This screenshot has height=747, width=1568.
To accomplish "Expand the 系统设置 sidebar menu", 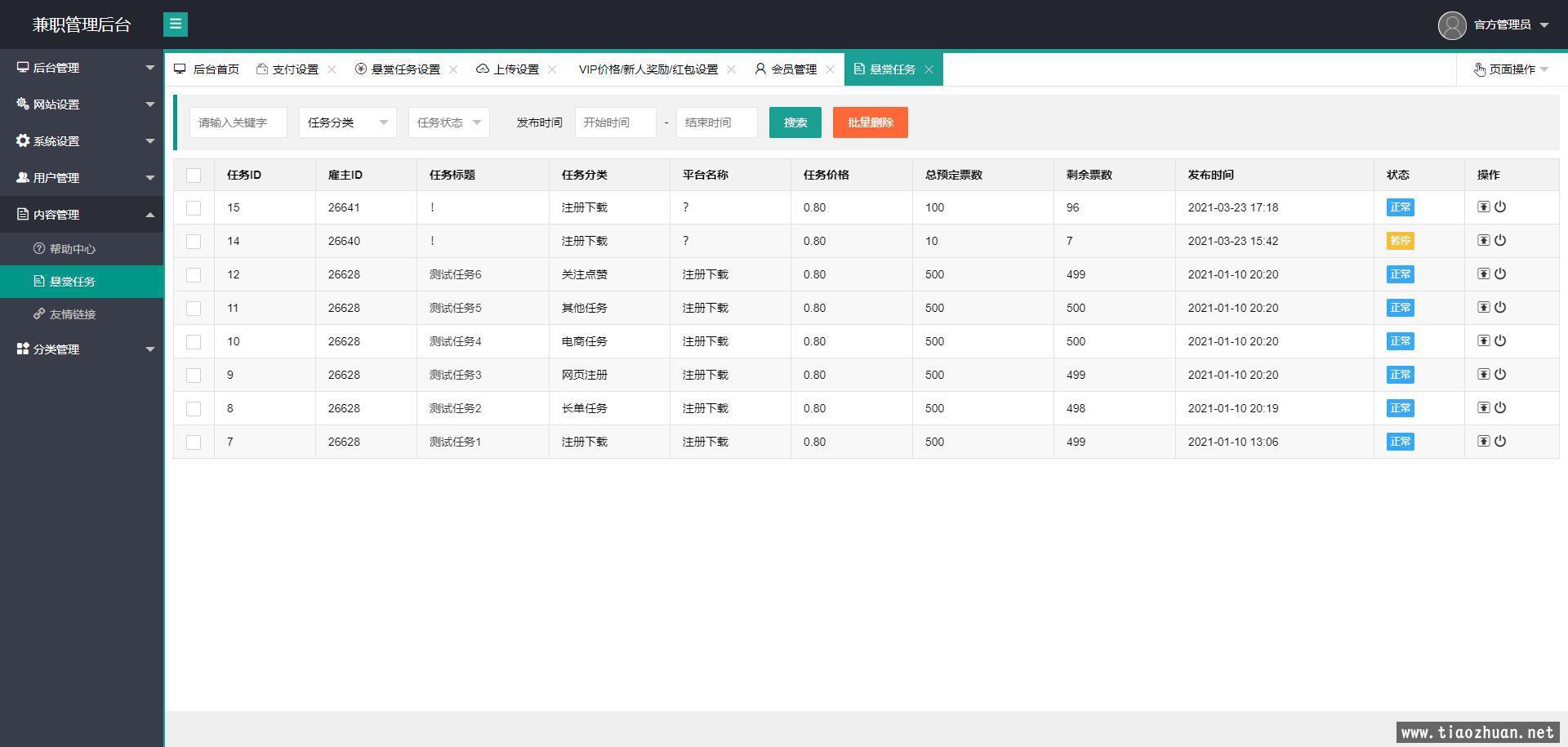I will pyautogui.click(x=82, y=141).
